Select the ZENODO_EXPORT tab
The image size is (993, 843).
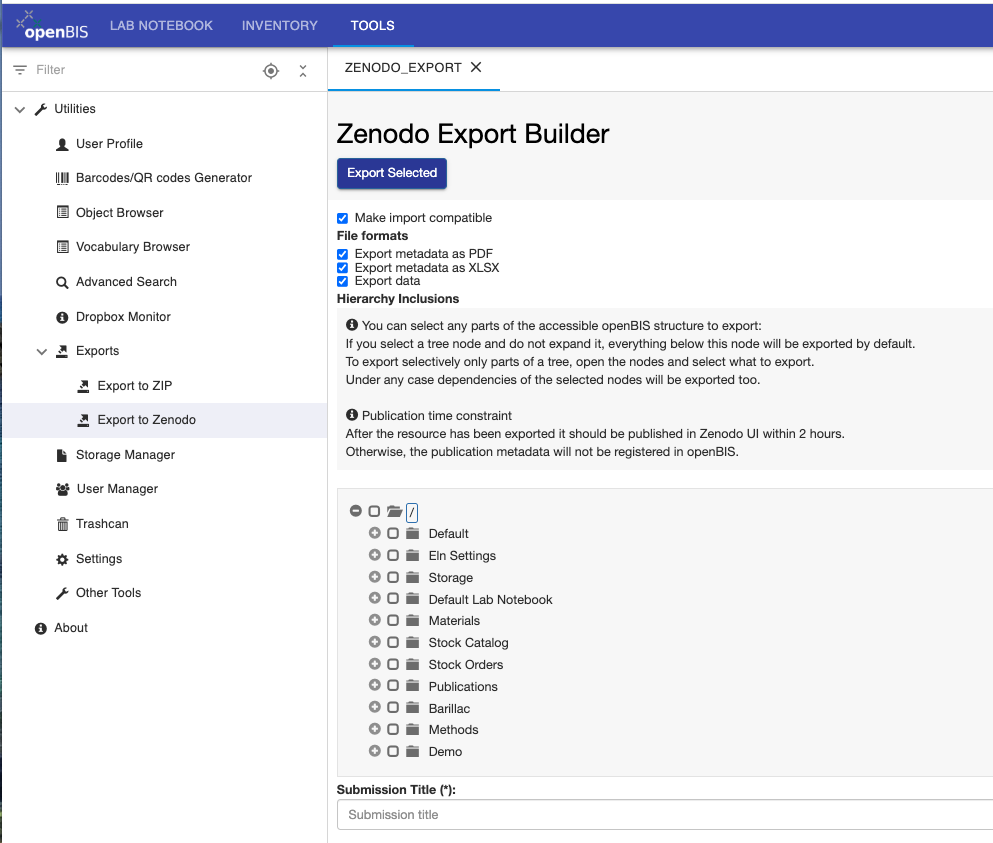pyautogui.click(x=403, y=68)
